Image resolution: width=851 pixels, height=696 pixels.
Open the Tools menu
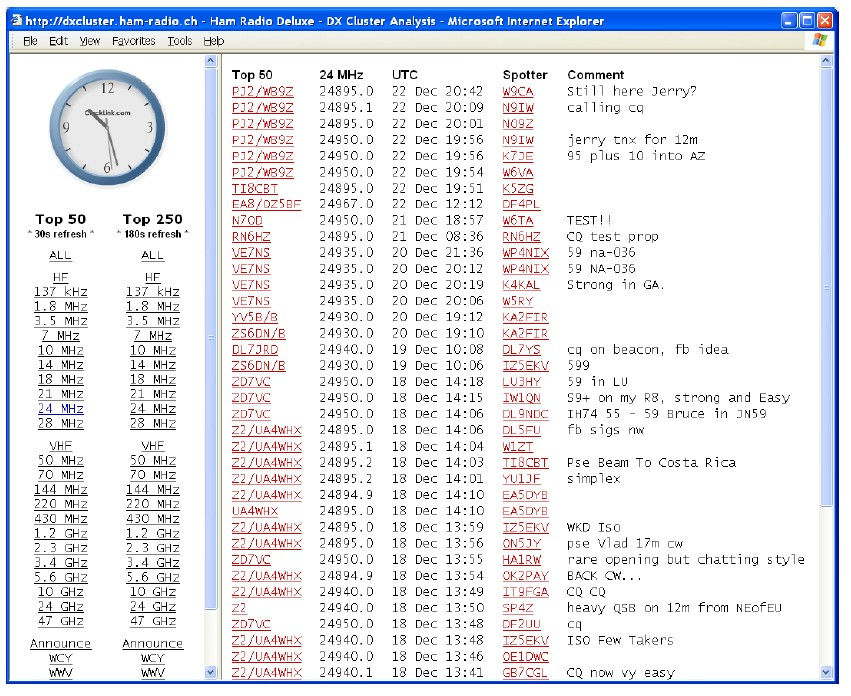[x=180, y=41]
